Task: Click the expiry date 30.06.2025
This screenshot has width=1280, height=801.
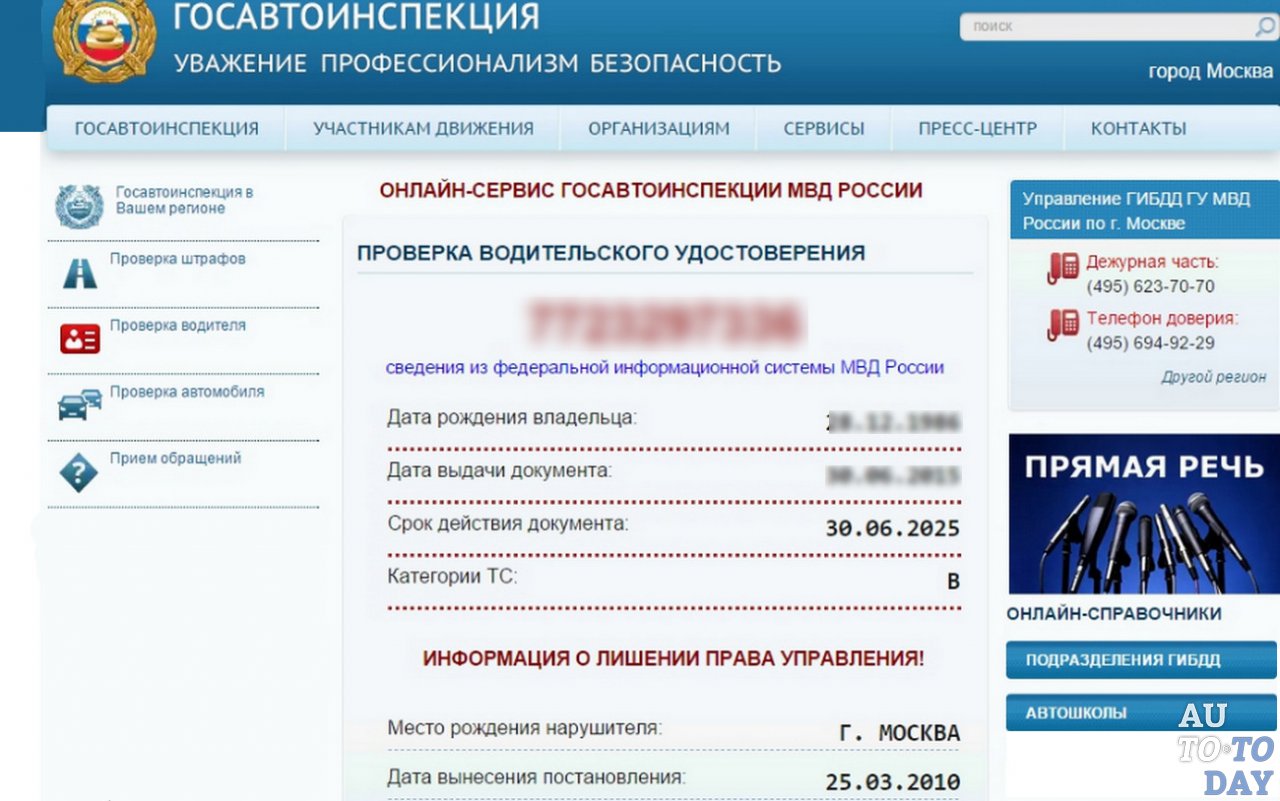Action: 892,529
